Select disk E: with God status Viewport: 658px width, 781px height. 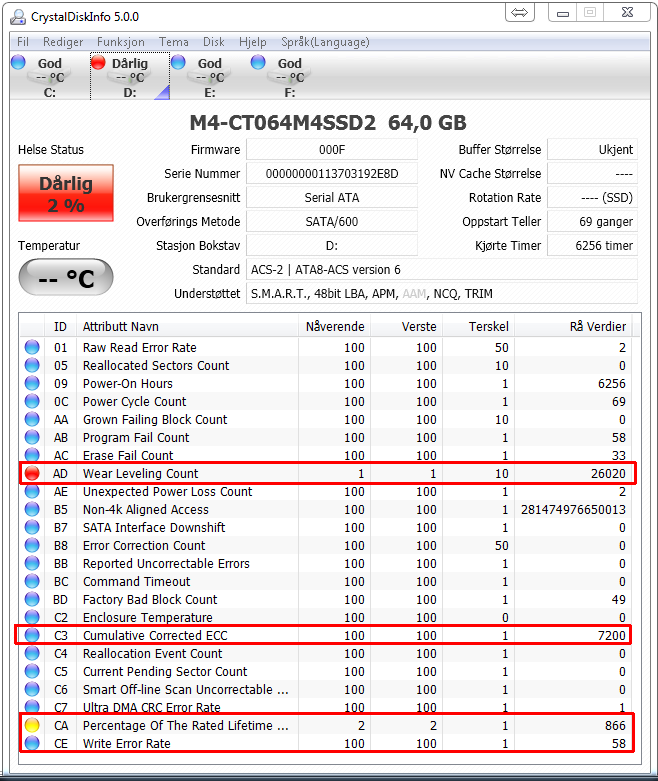pos(210,77)
